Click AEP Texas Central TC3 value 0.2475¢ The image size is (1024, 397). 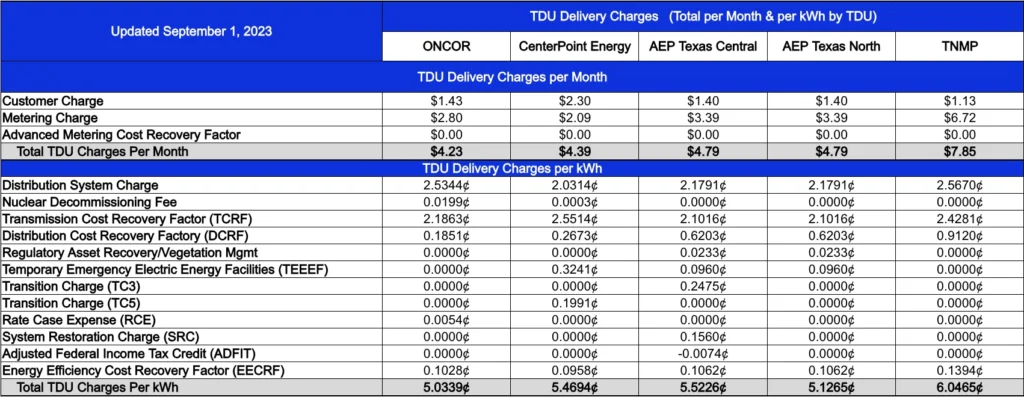pos(703,287)
